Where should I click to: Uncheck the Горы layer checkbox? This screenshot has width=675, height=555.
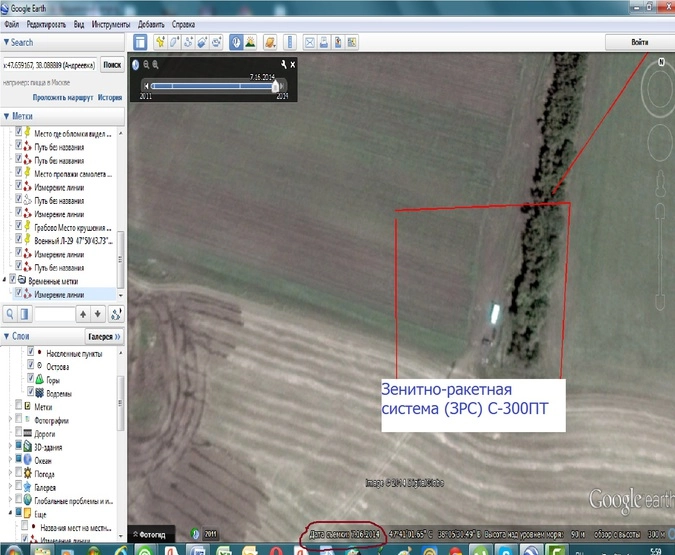(x=30, y=381)
